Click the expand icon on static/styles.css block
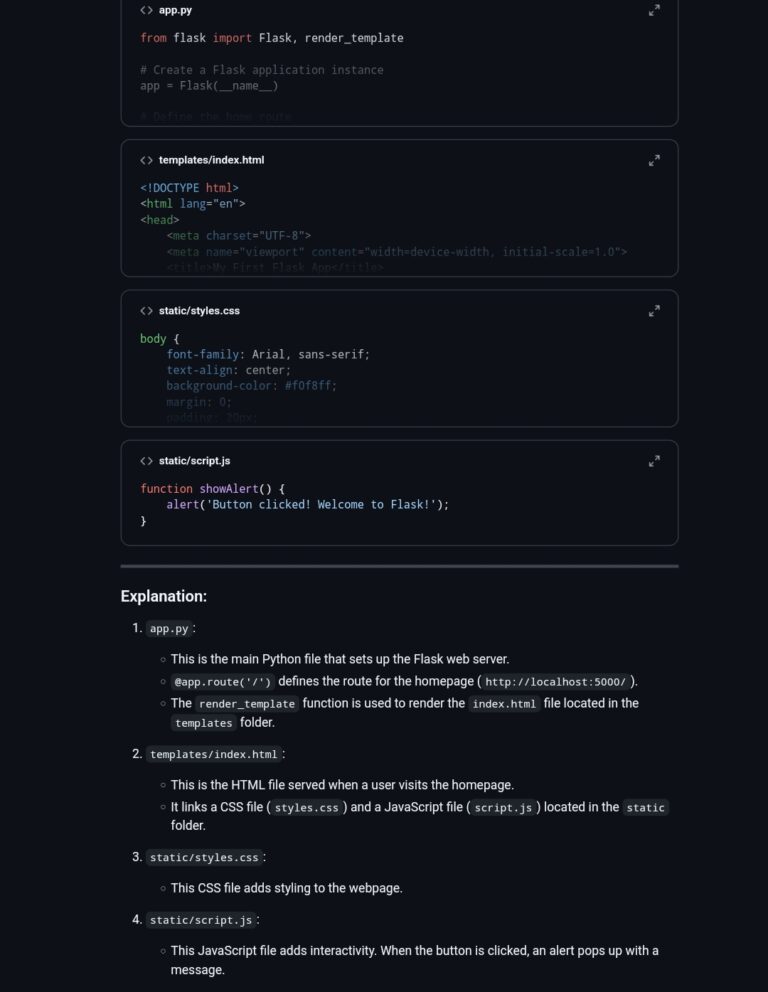 pyautogui.click(x=654, y=311)
